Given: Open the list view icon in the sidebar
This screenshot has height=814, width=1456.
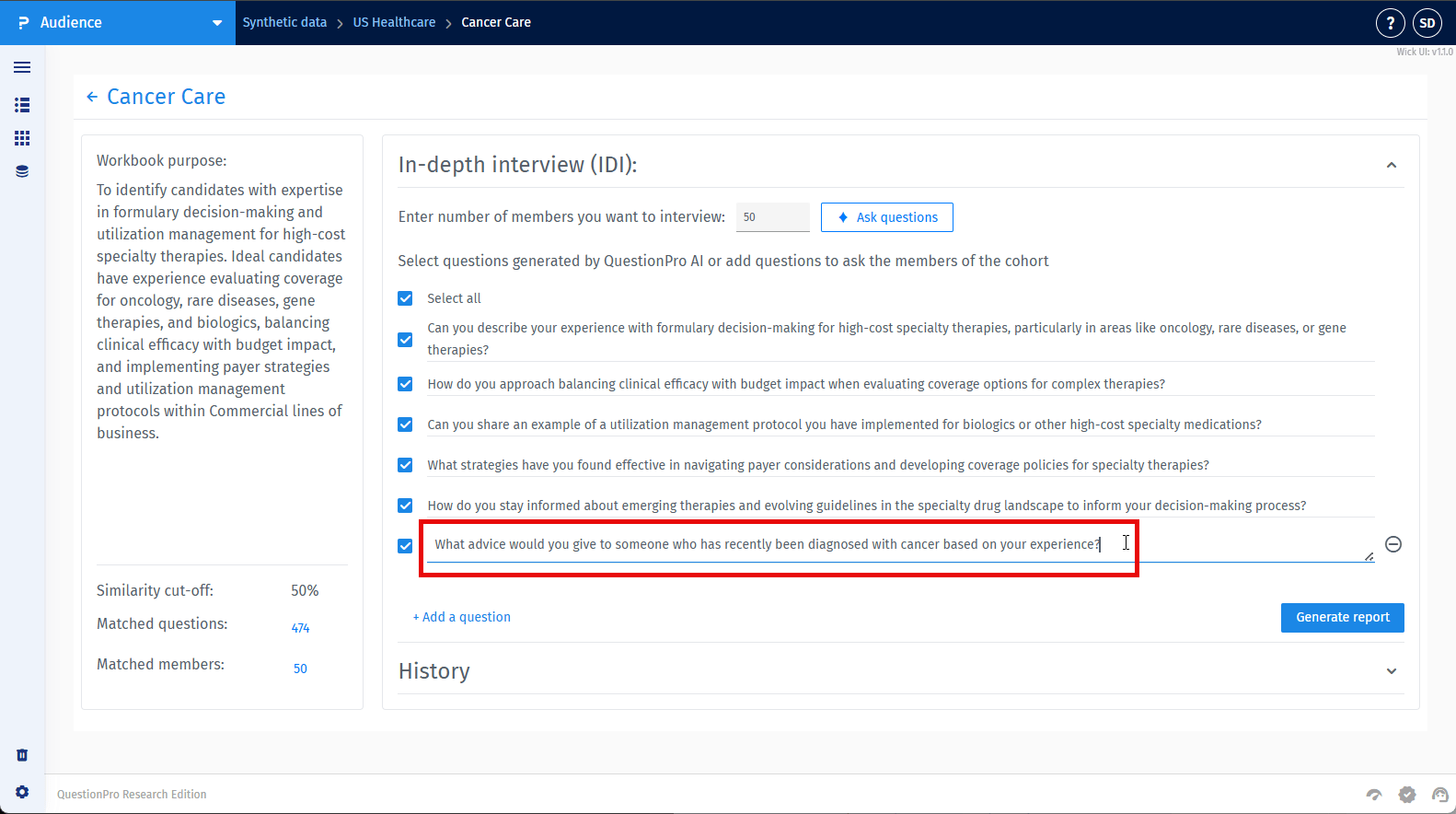Looking at the screenshot, I should click(x=22, y=105).
